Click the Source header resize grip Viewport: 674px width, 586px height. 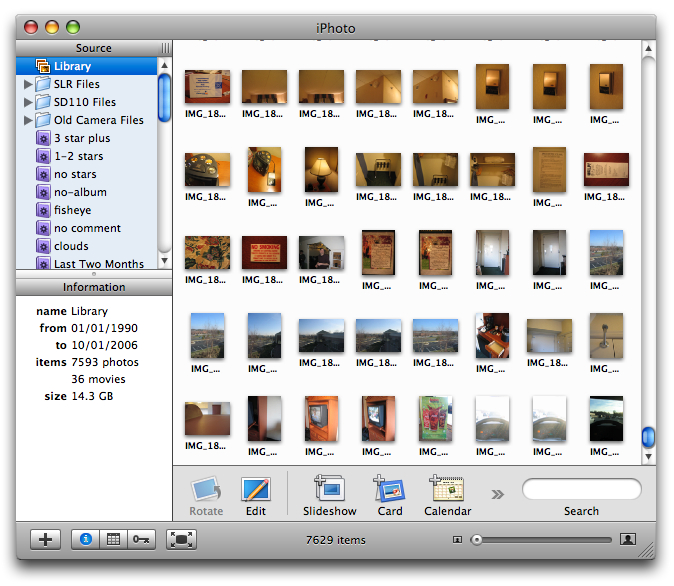click(165, 48)
